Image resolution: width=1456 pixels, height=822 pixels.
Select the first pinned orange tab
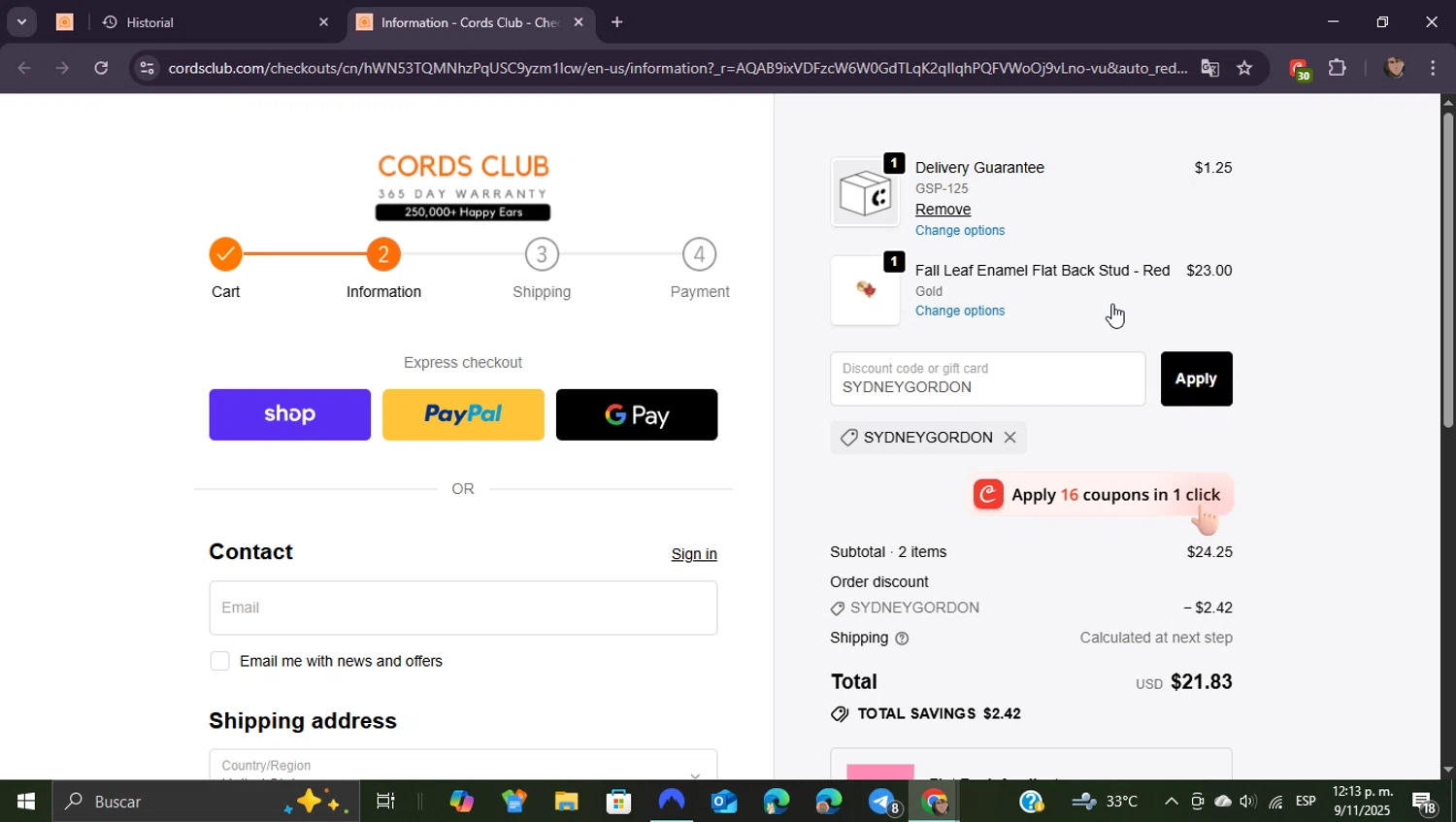tap(65, 22)
